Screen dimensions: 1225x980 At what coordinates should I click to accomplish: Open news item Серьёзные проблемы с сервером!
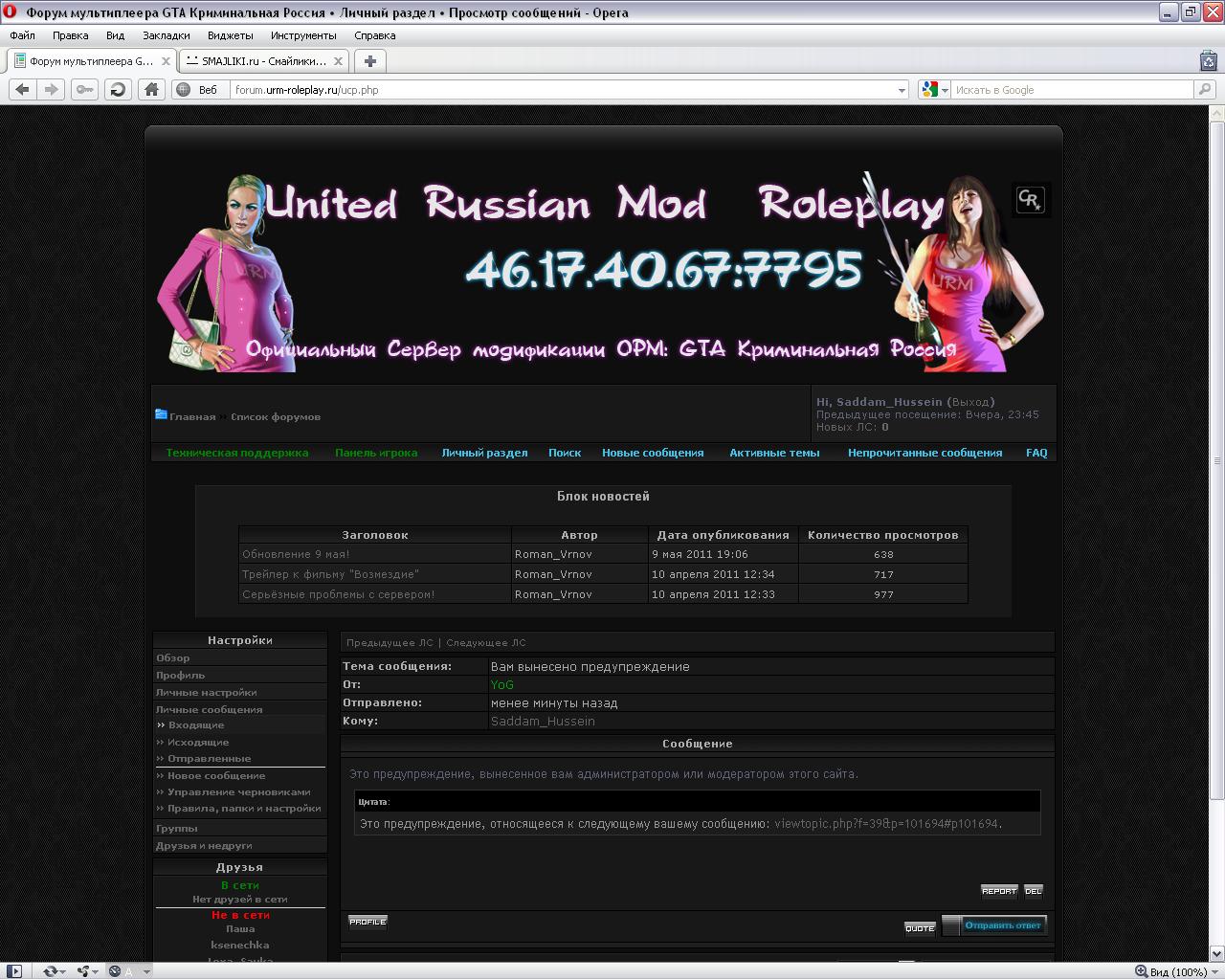338,594
